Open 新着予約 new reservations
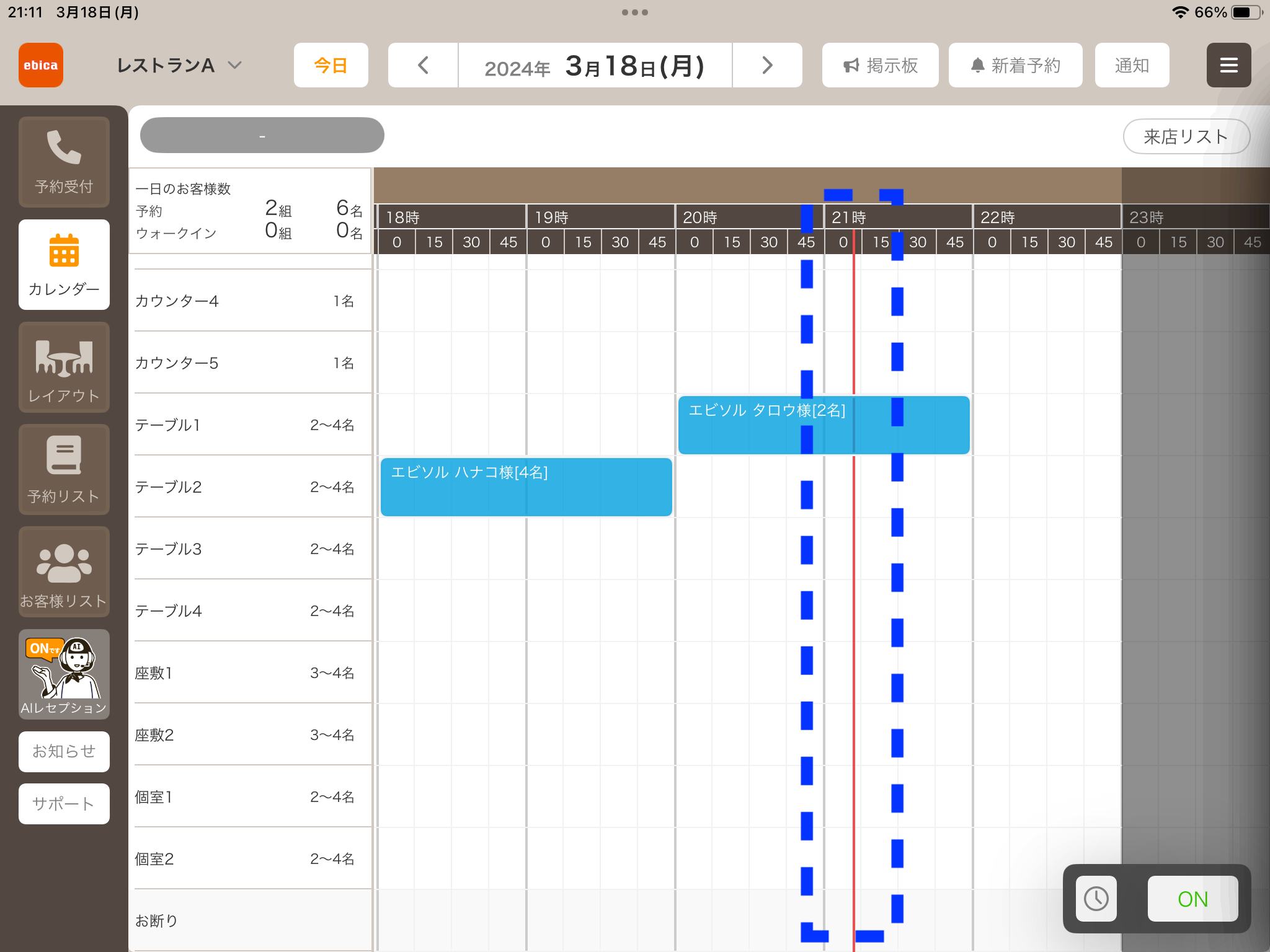This screenshot has width=1270, height=952. [1016, 65]
